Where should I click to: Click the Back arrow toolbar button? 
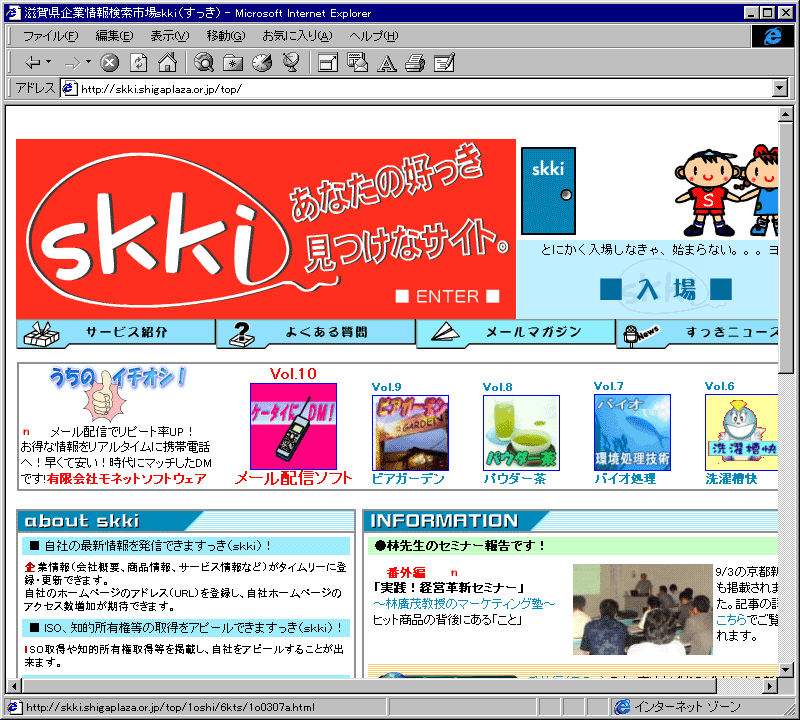tap(33, 63)
